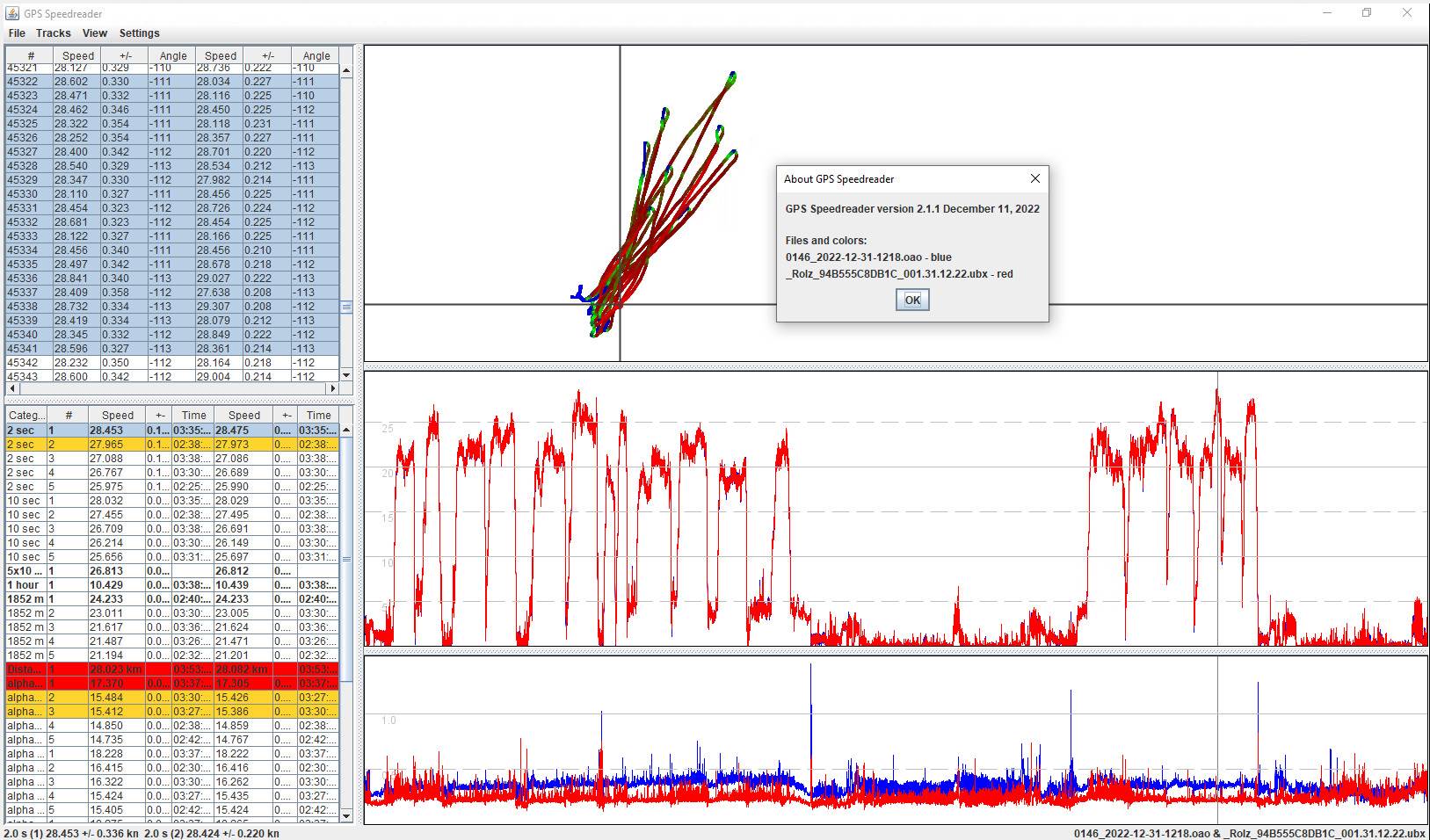The height and width of the screenshot is (840, 1430).
Task: Maximize the GPS Speedreader window
Action: tap(1366, 13)
